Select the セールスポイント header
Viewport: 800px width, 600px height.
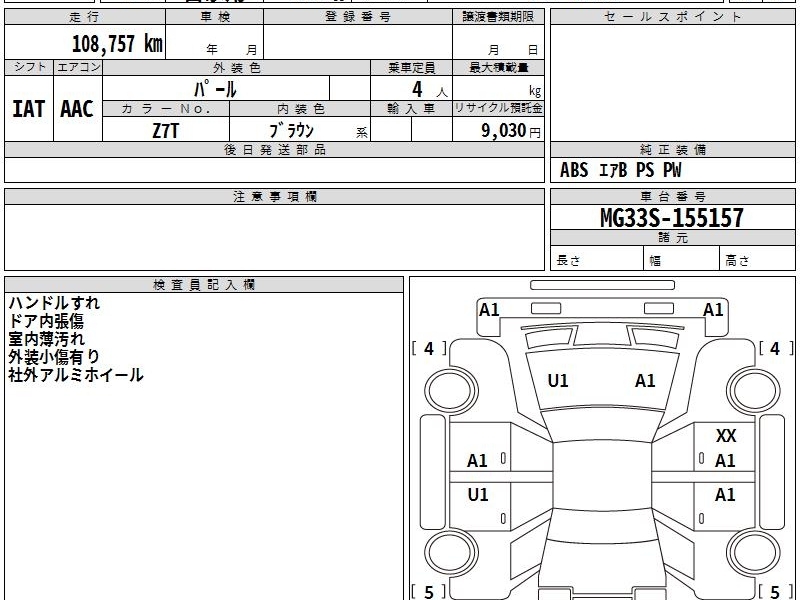coord(672,17)
